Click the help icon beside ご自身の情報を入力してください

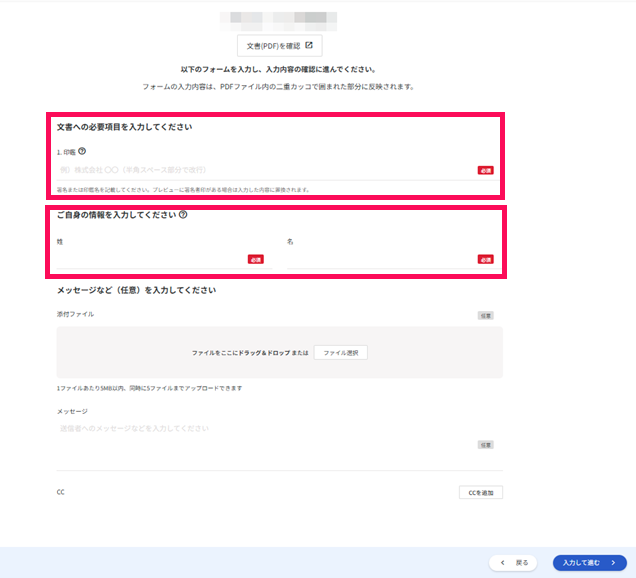183,215
